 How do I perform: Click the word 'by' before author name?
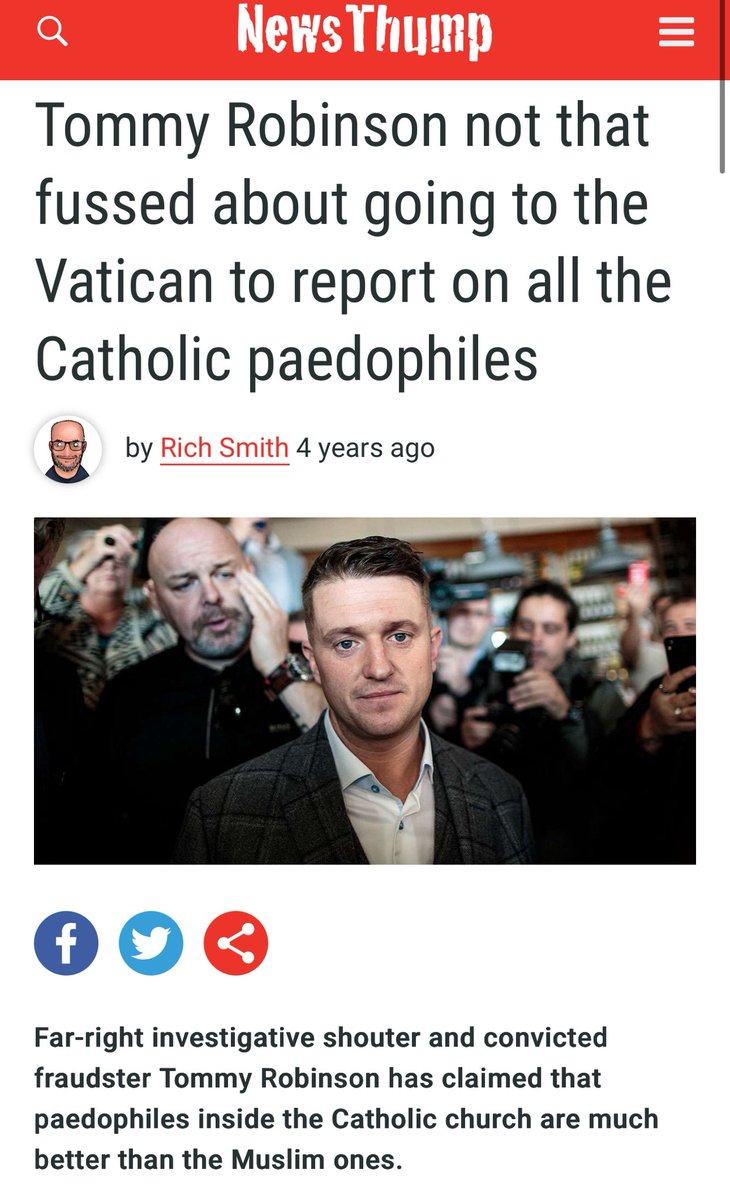[139, 448]
